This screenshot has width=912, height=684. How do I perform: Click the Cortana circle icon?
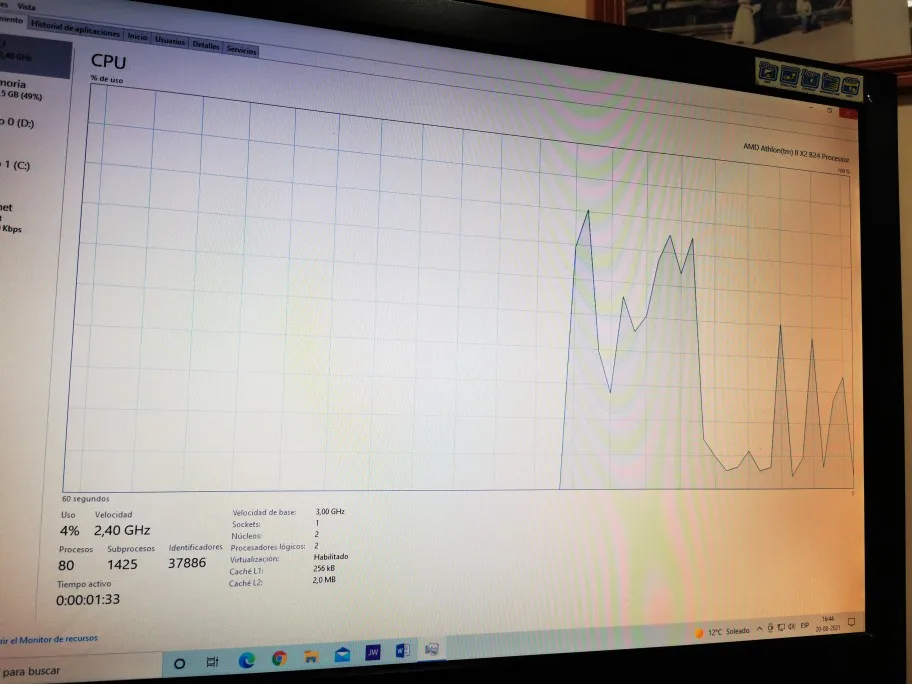coord(180,663)
